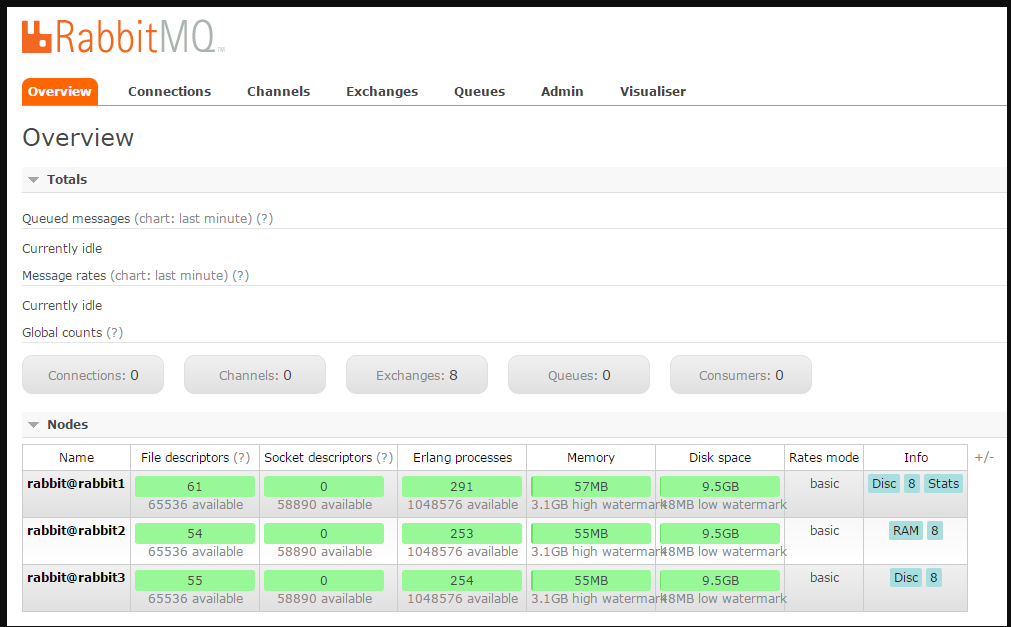Select the 253 Erlang processes value
The height and width of the screenshot is (627, 1011).
(462, 533)
